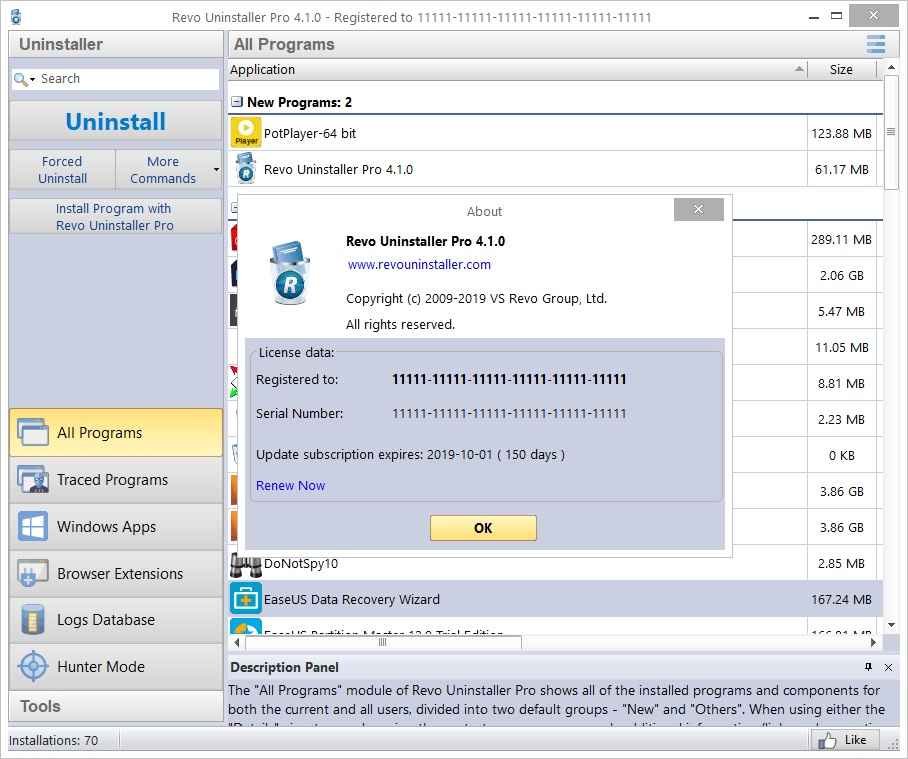Open Windows Apps module

(116, 527)
